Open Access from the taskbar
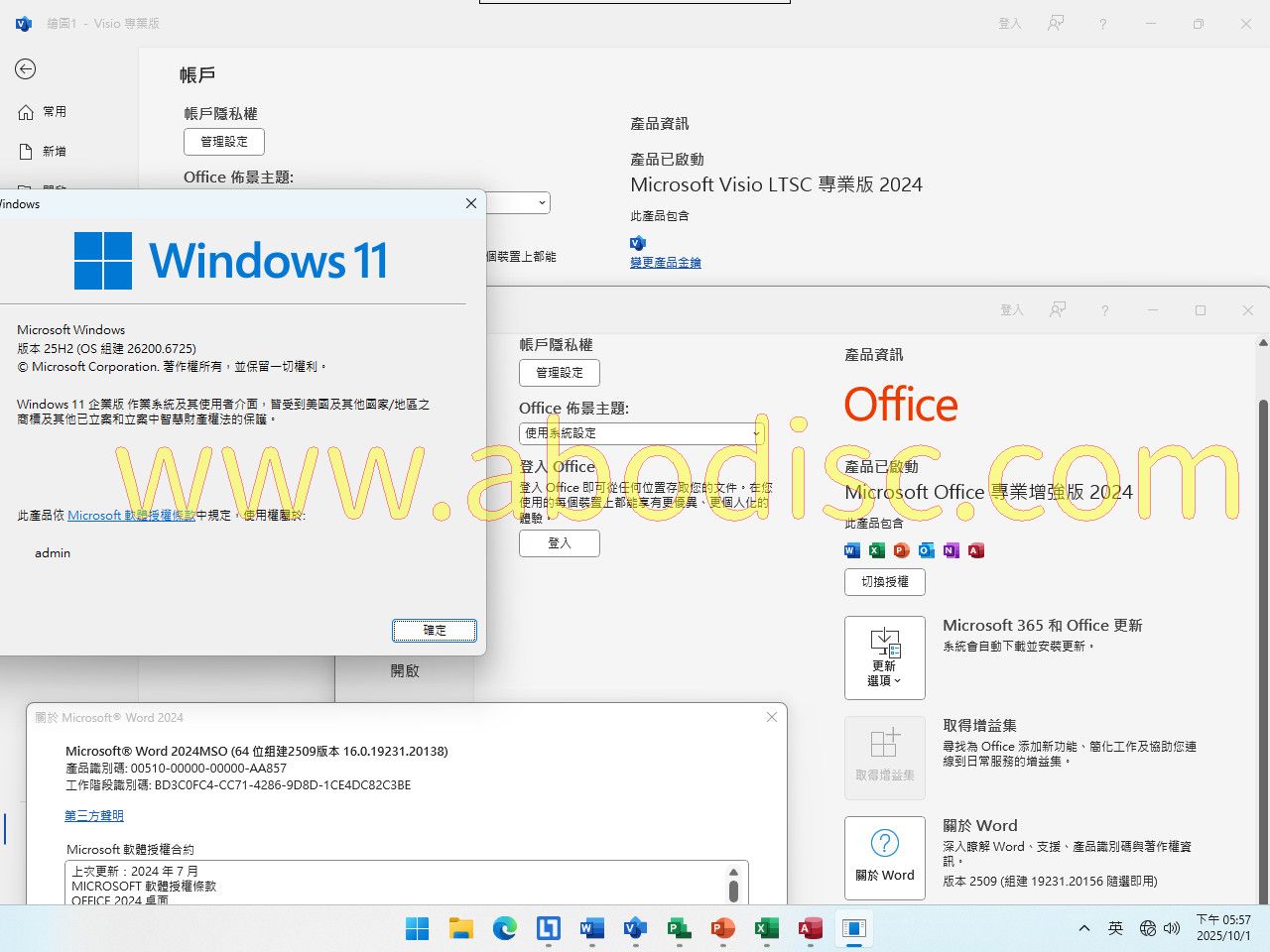This screenshot has width=1270, height=952. 811,928
